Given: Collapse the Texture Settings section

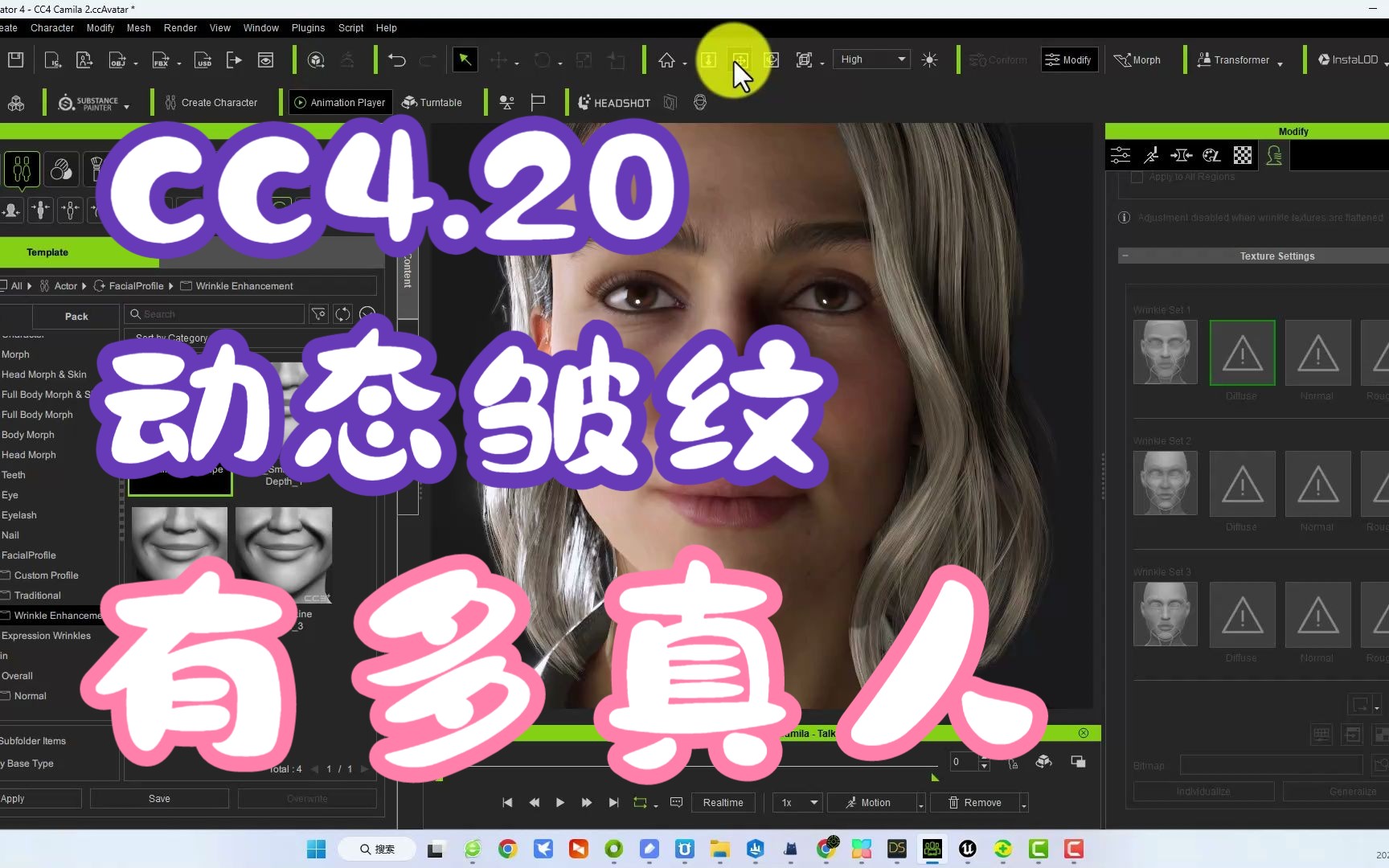Looking at the screenshot, I should (x=1125, y=256).
